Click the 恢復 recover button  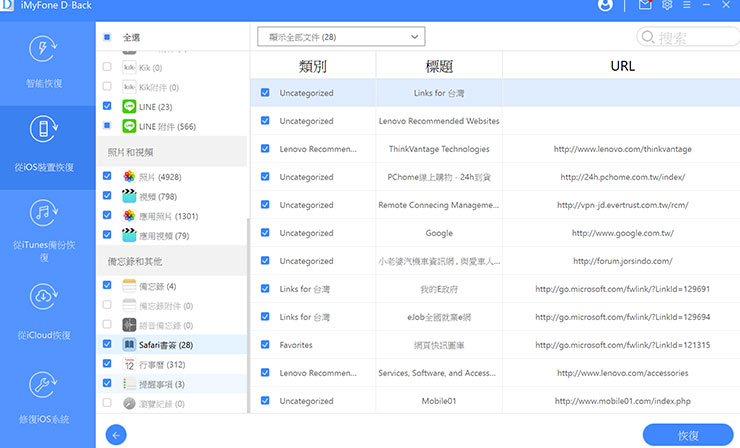(688, 435)
